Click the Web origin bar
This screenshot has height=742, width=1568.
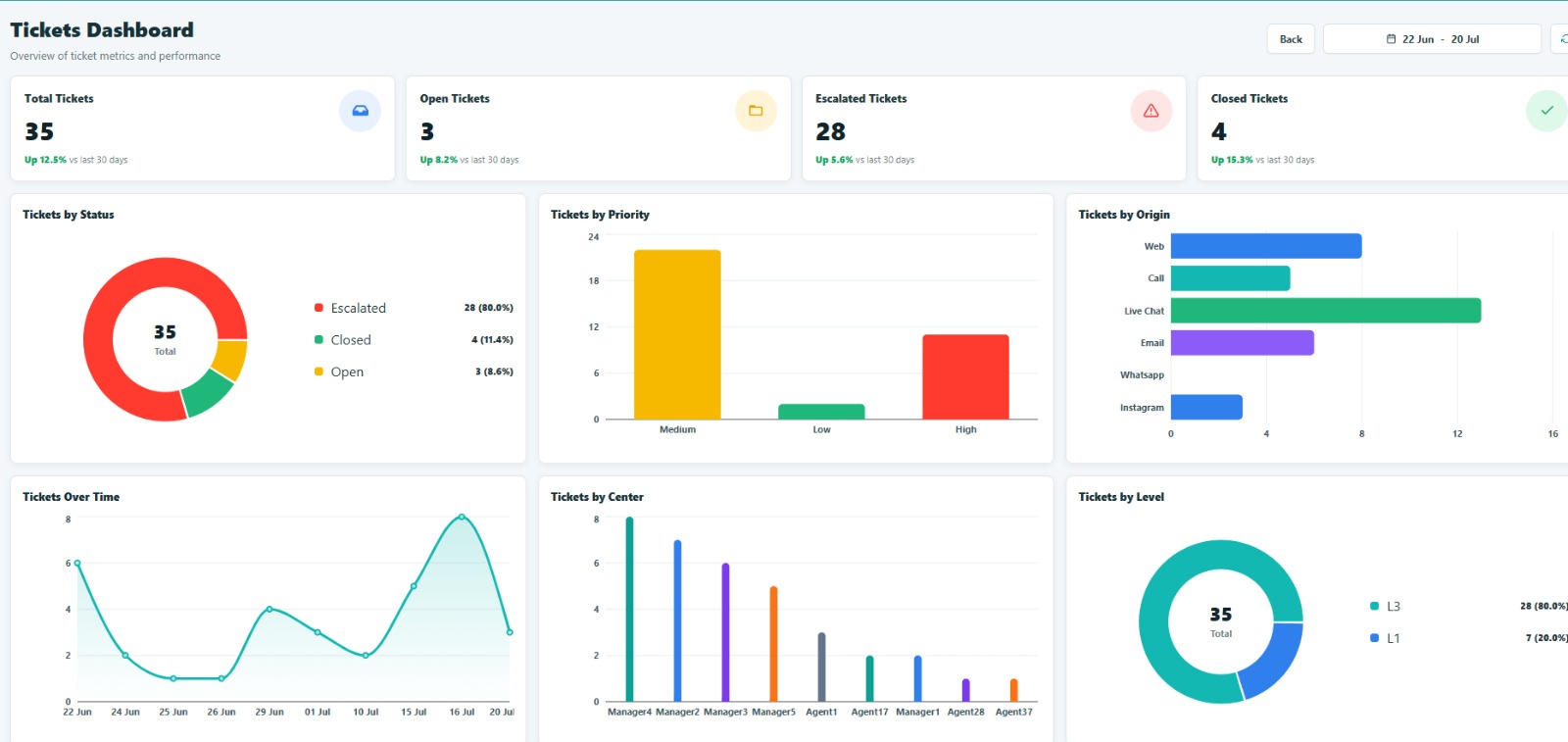[x=1266, y=246]
